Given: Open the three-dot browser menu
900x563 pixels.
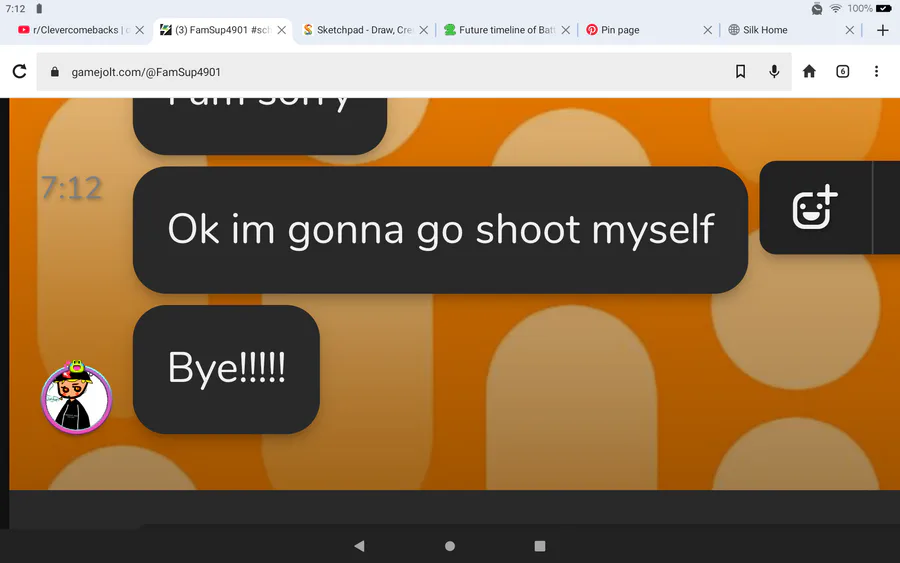Looking at the screenshot, I should 876,72.
